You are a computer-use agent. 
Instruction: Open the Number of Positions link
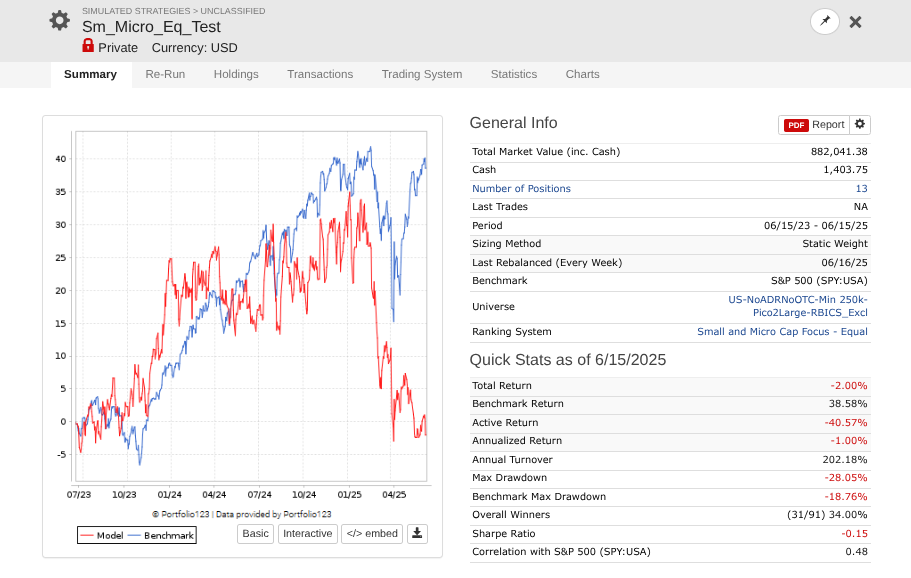tap(521, 189)
